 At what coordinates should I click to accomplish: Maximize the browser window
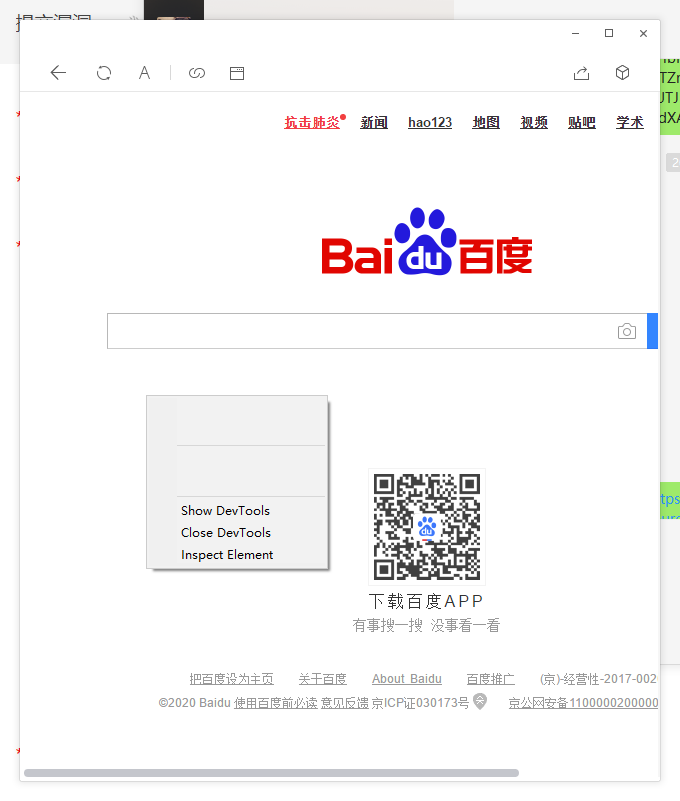coord(609,33)
